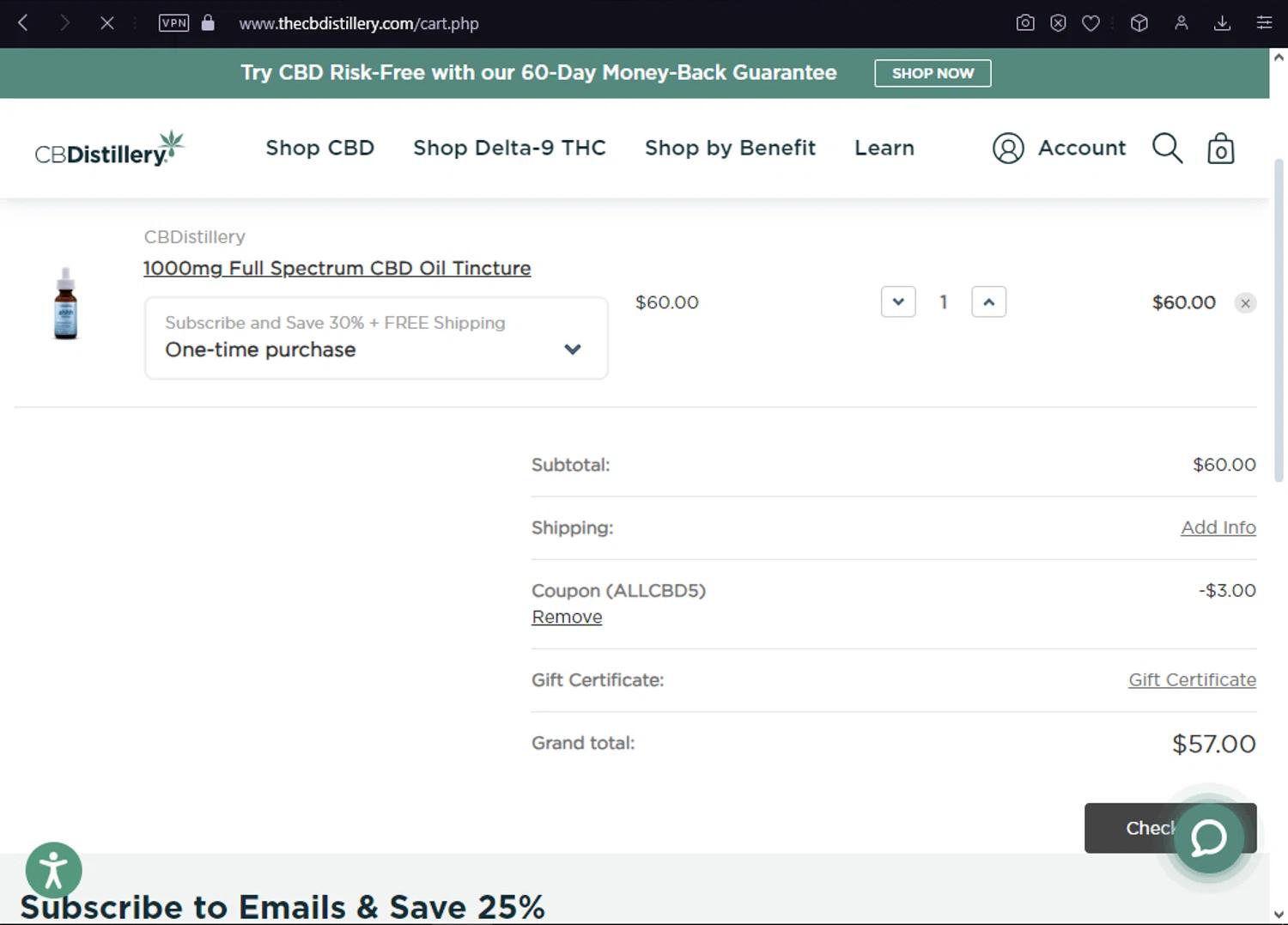Click the CBDistillery brand text above product
The width and height of the screenshot is (1288, 925).
[x=194, y=237]
